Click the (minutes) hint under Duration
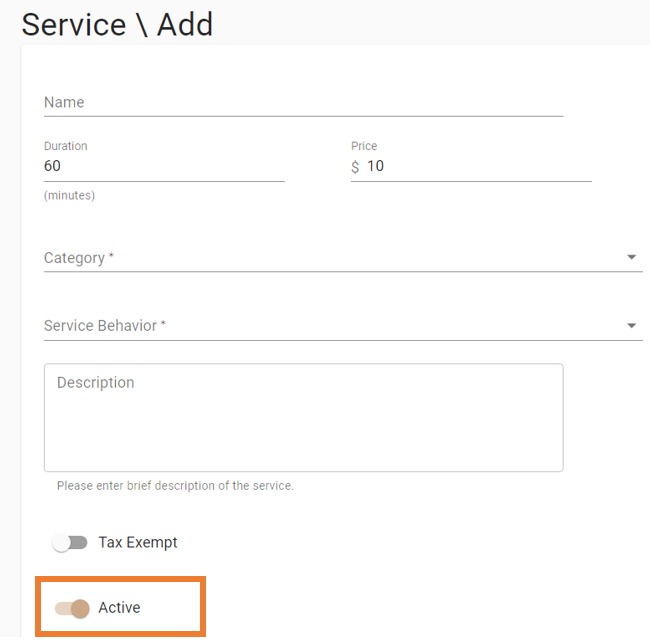This screenshot has height=641, width=650. (69, 195)
